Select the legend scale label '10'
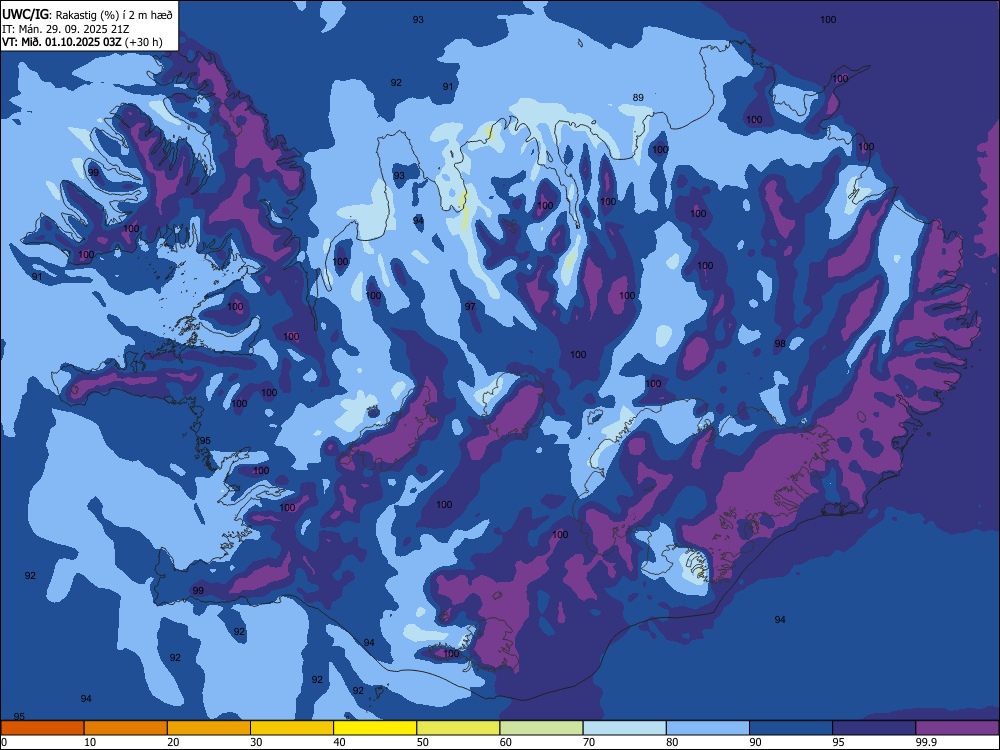1000x750 pixels. [90, 742]
